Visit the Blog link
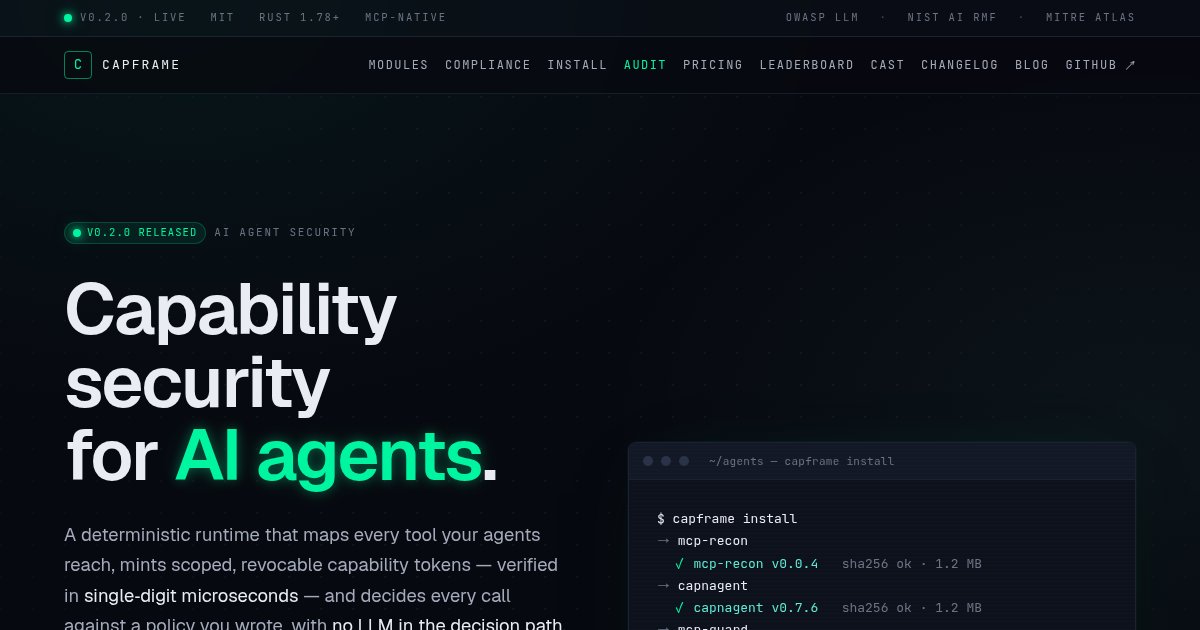Image resolution: width=1200 pixels, height=630 pixels. (1032, 65)
